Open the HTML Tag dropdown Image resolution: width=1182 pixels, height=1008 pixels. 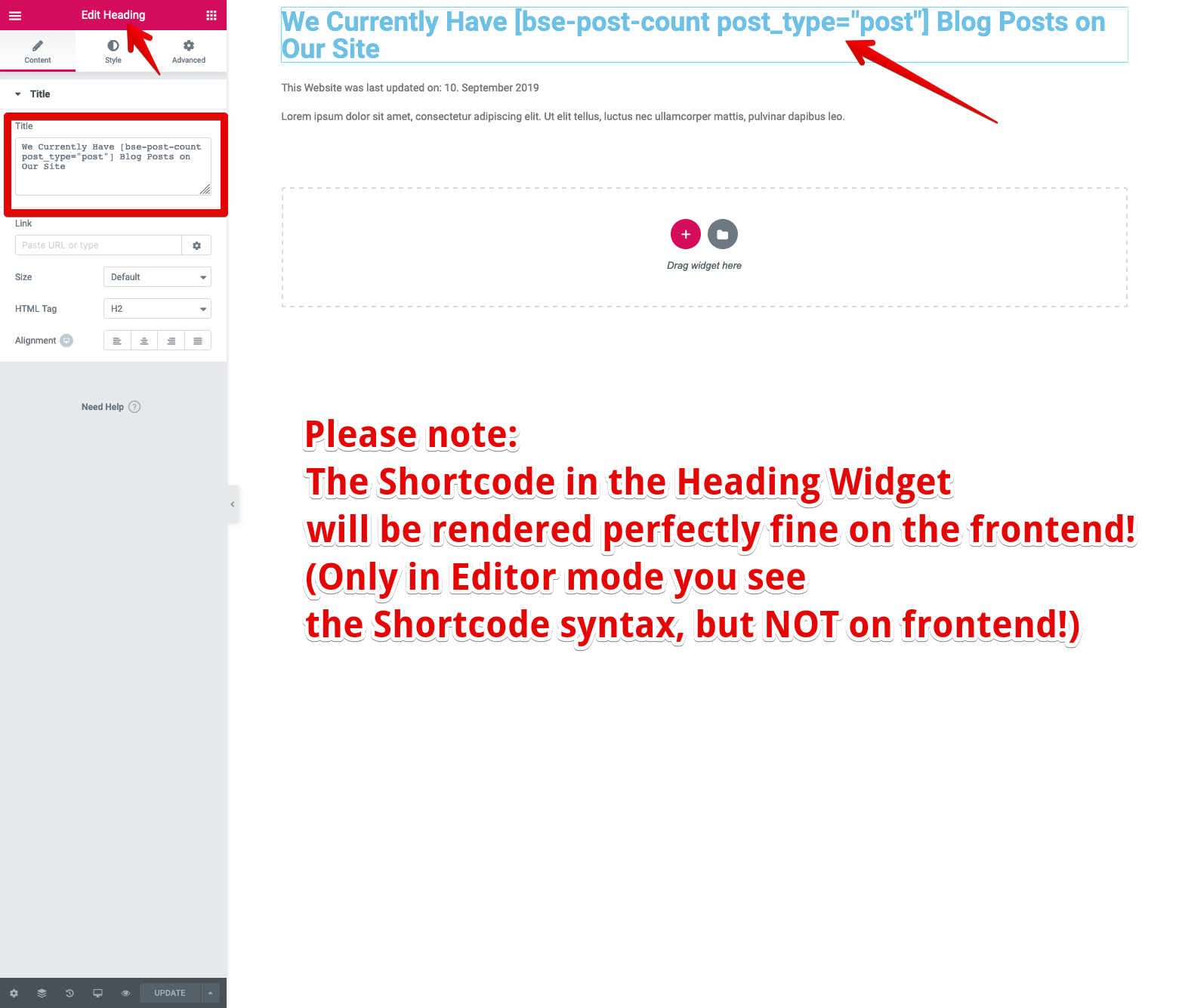click(x=157, y=309)
